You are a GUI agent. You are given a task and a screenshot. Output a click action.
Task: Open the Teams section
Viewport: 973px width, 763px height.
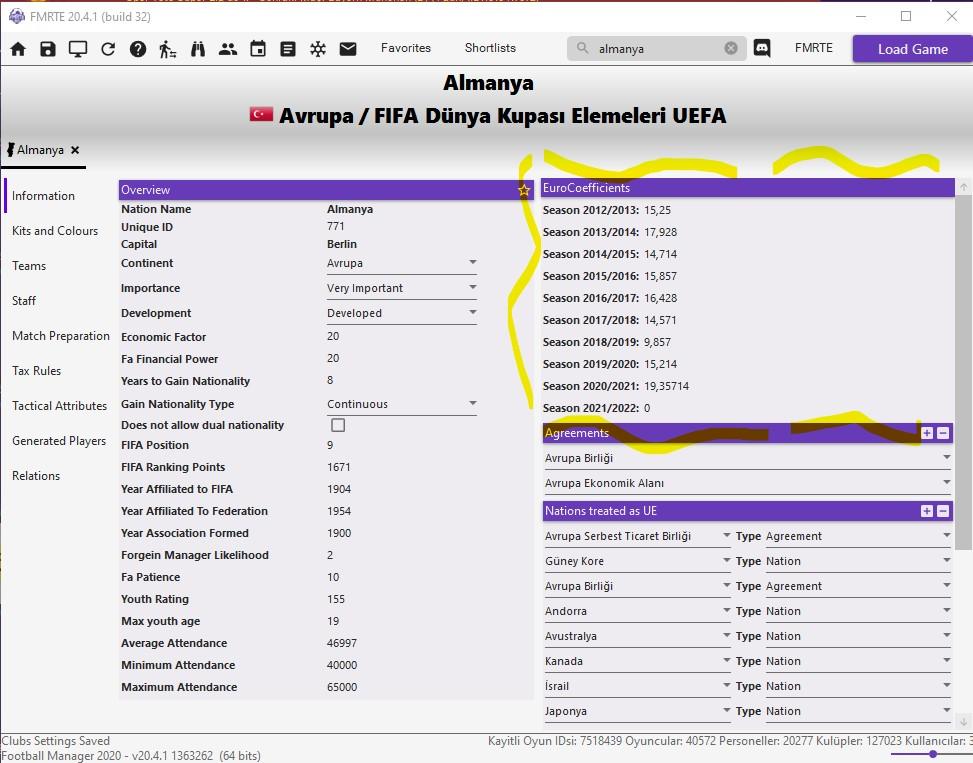coord(29,265)
